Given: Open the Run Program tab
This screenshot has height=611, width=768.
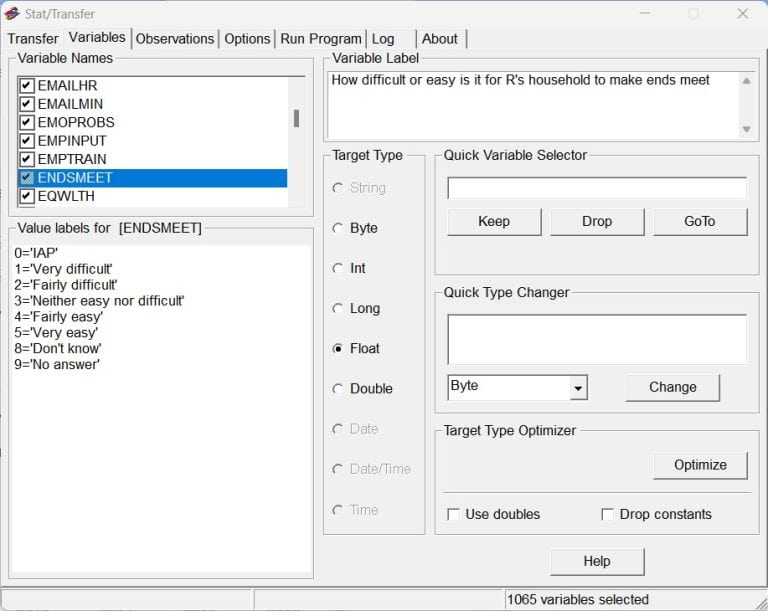Looking at the screenshot, I should 320,39.
